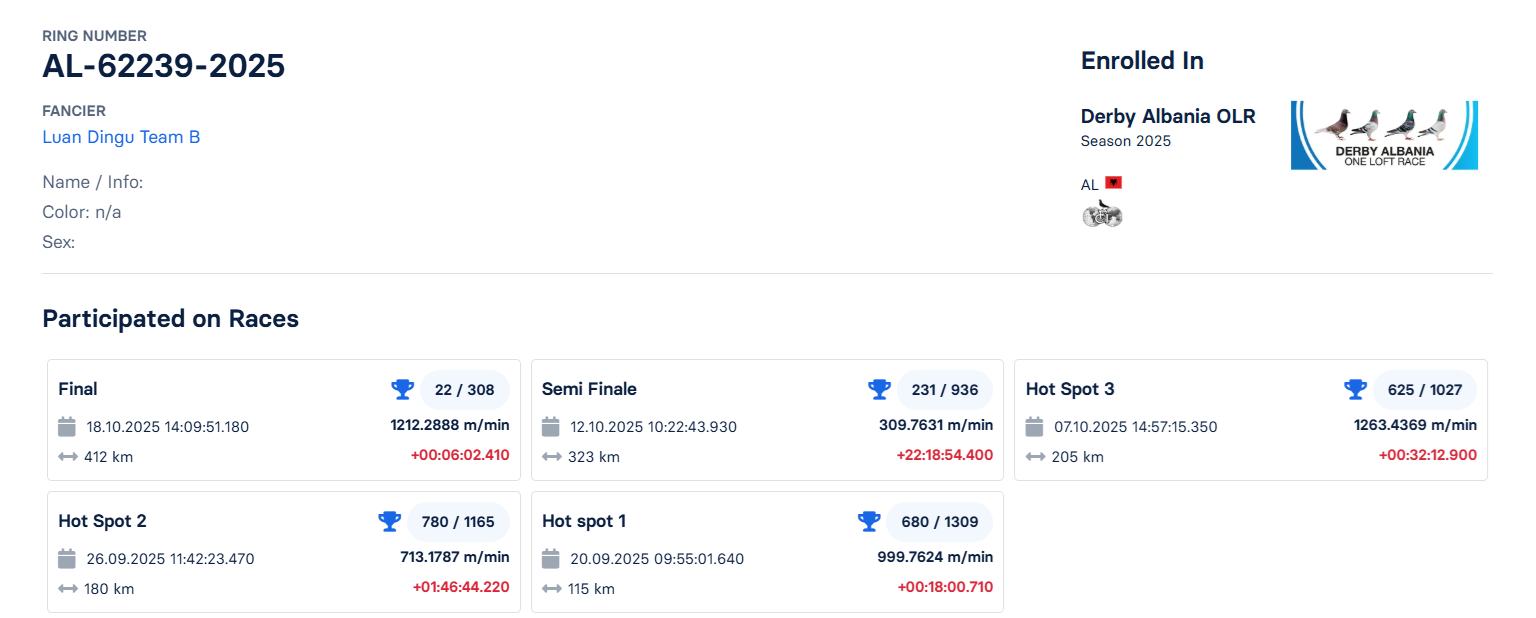Viewport: 1536px width, 618px height.
Task: Click the pigeon federation emblem under AL
Action: tap(1102, 213)
